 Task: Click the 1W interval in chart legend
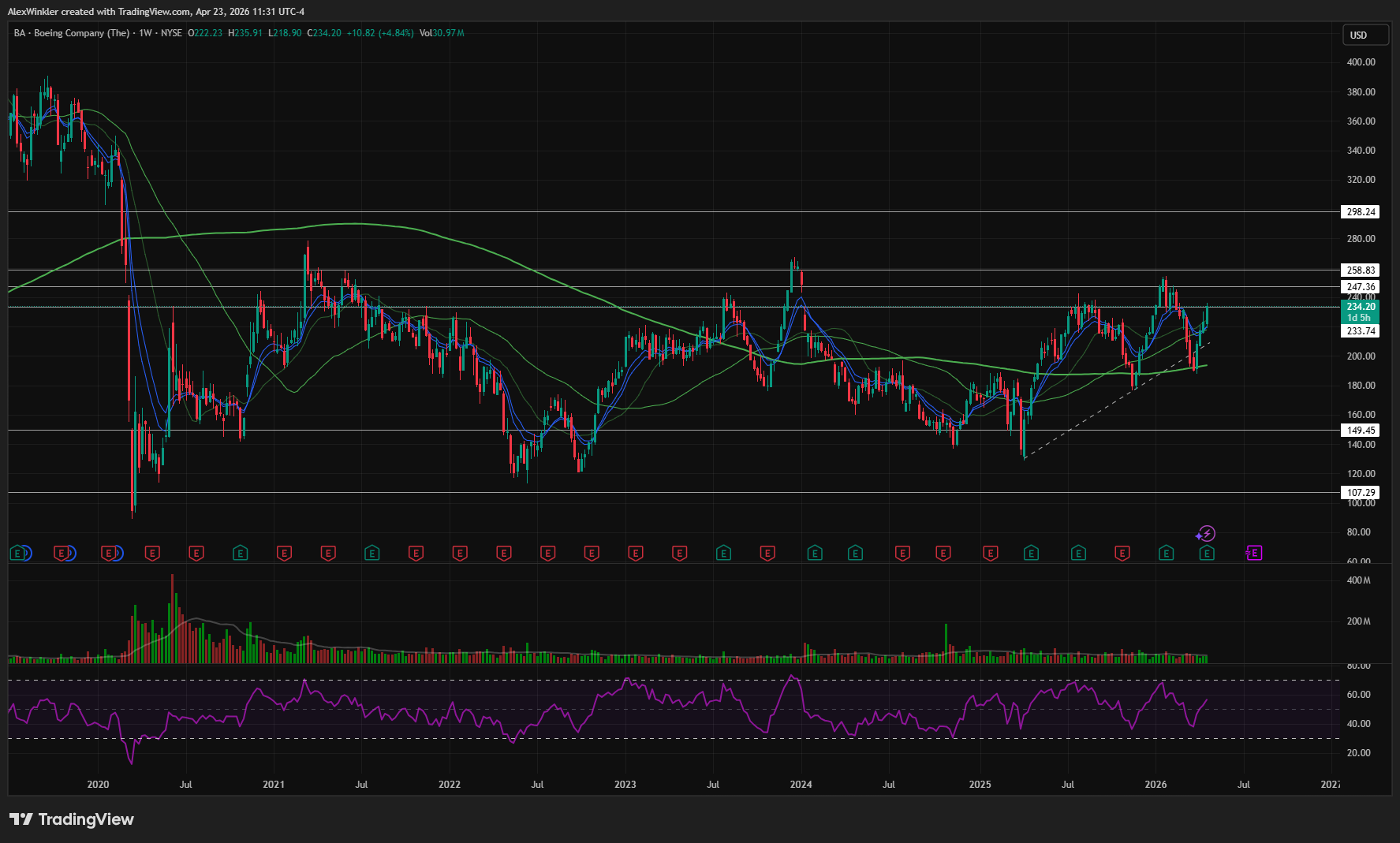(x=145, y=33)
